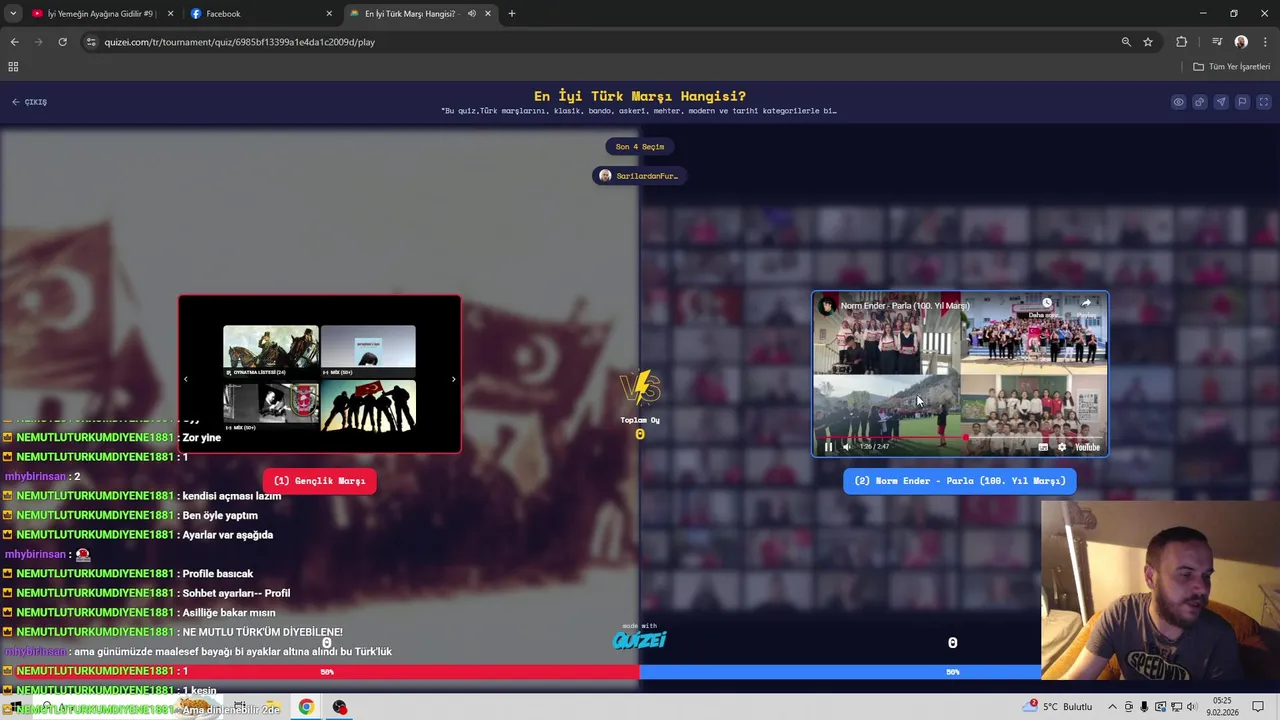Go to previous item in Gençlik Marşı carousel
The height and width of the screenshot is (720, 1280).
point(185,379)
